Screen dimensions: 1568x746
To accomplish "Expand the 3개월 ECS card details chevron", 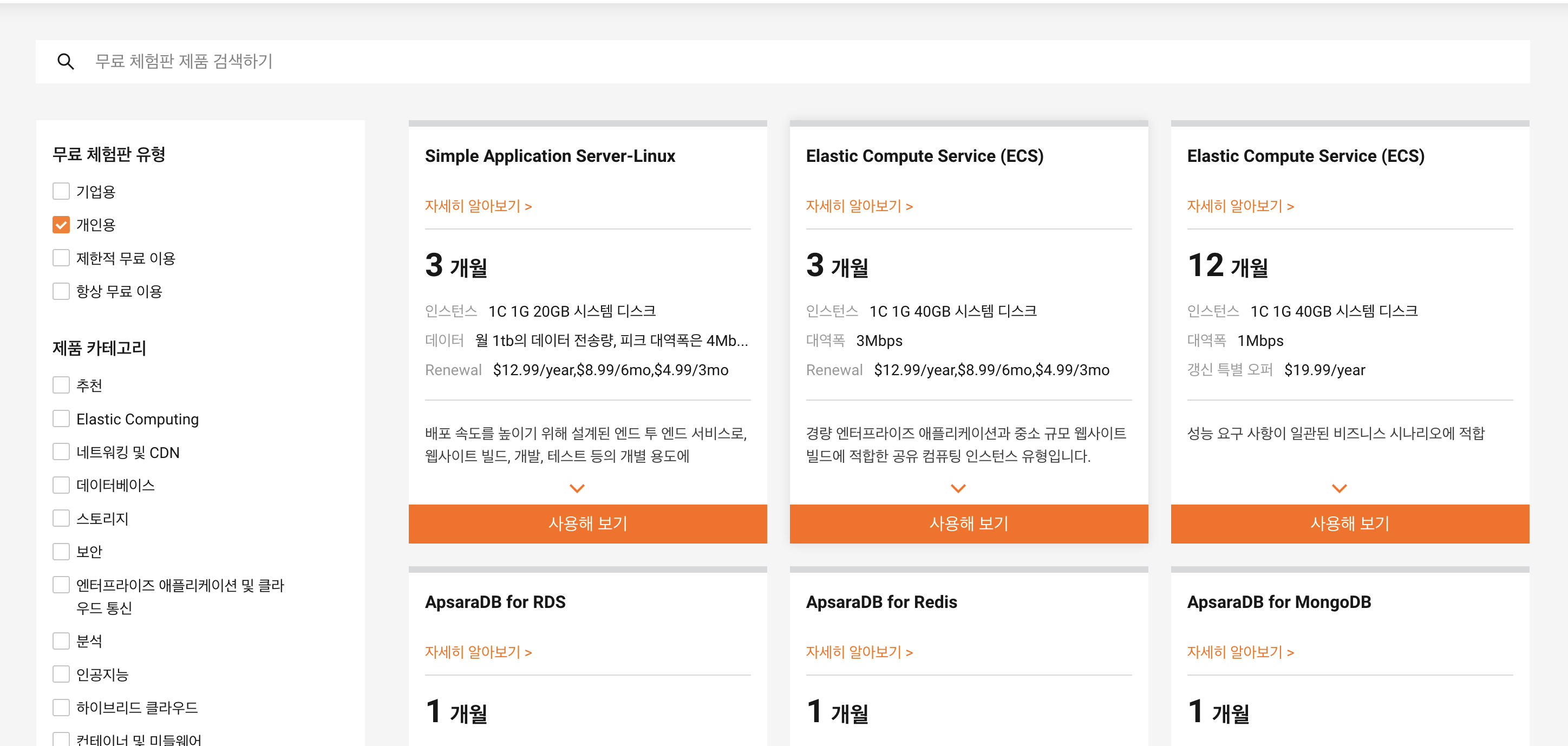I will pyautogui.click(x=958, y=488).
